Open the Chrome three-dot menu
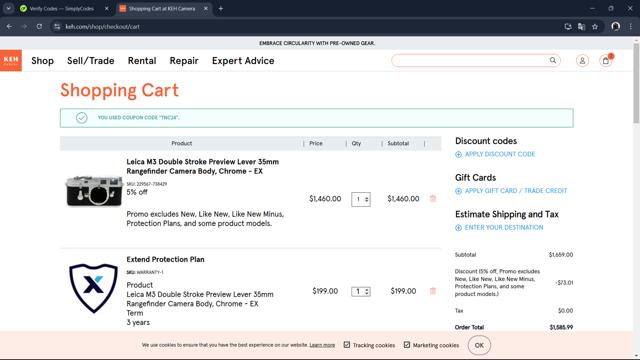This screenshot has height=360, width=640. tap(630, 27)
